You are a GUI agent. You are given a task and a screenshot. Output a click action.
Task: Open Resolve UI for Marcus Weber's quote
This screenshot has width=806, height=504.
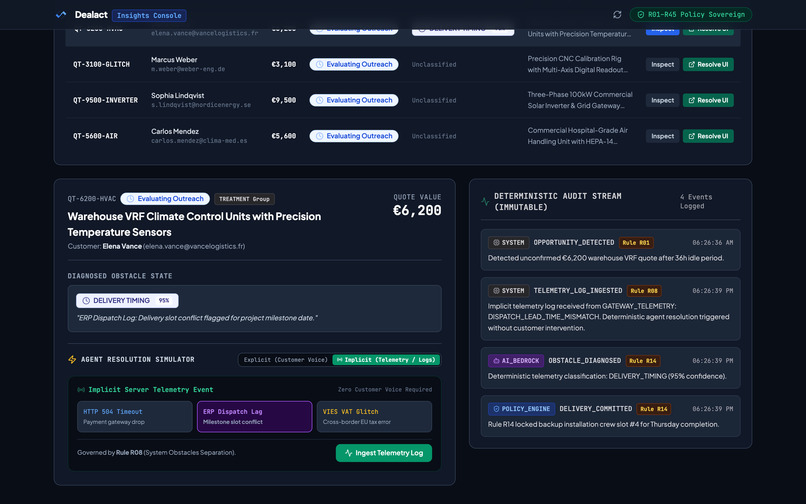click(708, 64)
